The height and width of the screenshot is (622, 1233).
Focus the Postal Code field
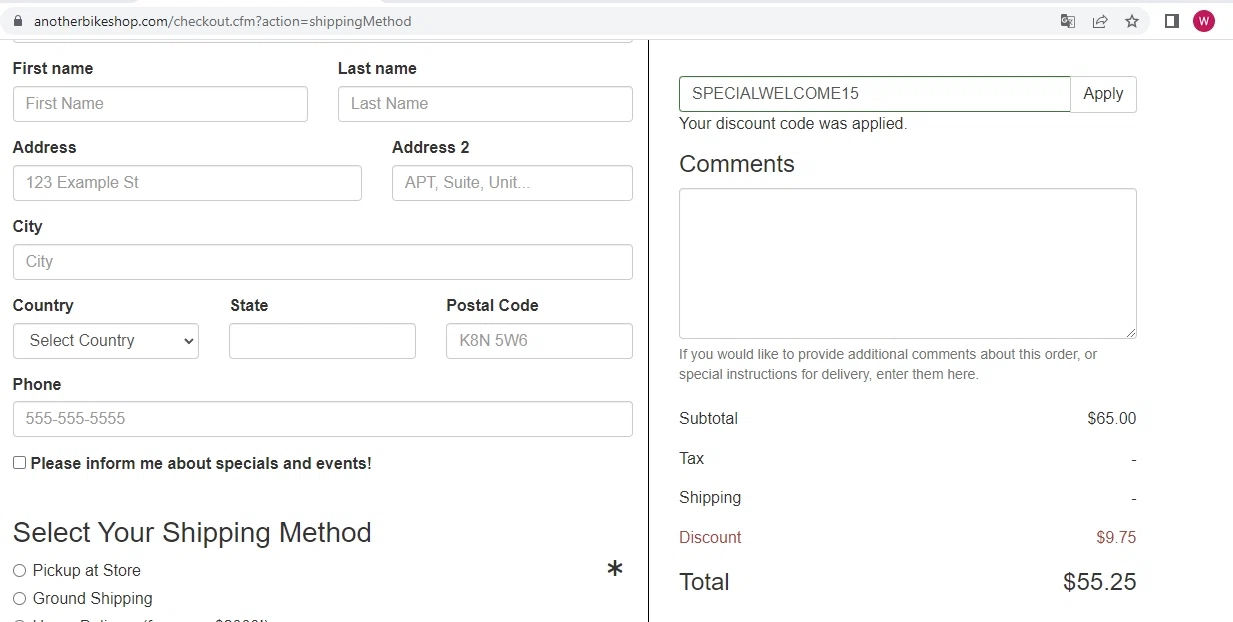(x=539, y=341)
